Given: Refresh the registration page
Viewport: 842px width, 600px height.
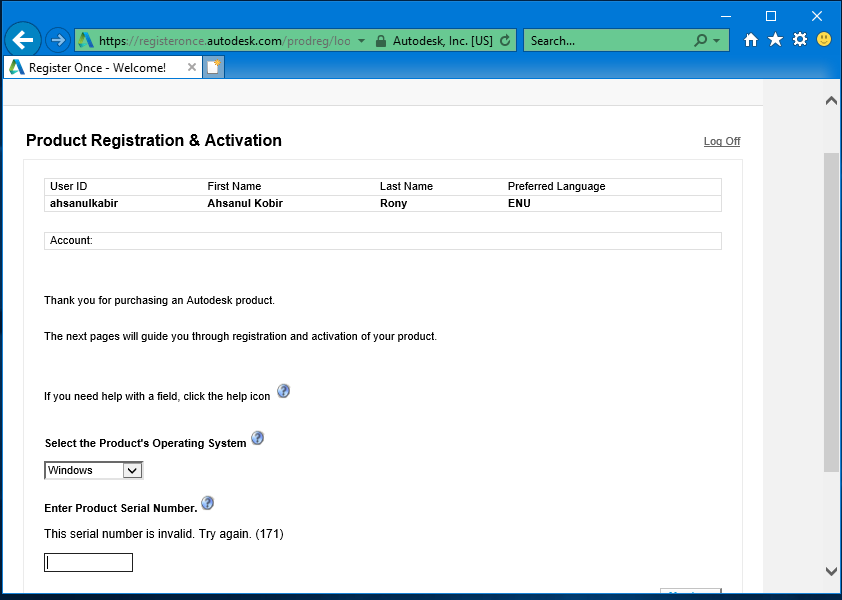Looking at the screenshot, I should (504, 40).
